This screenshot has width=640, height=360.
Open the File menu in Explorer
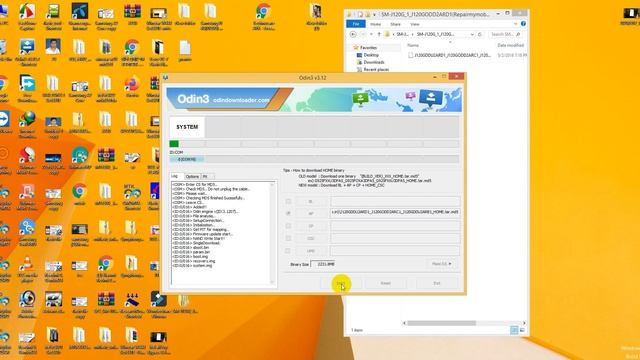pos(356,24)
